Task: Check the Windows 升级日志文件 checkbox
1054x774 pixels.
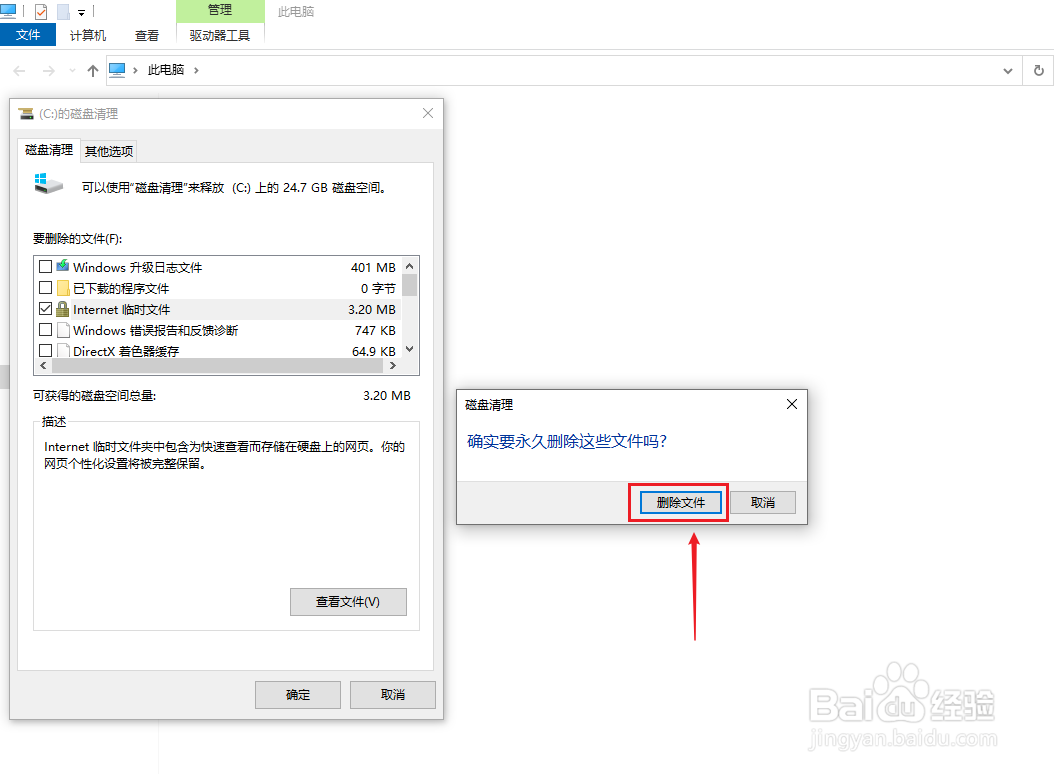Action: point(45,266)
